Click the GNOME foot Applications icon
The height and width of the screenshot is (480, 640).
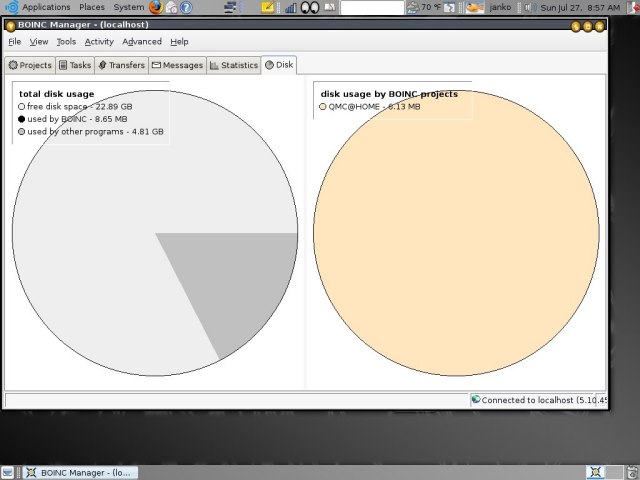tap(12, 7)
